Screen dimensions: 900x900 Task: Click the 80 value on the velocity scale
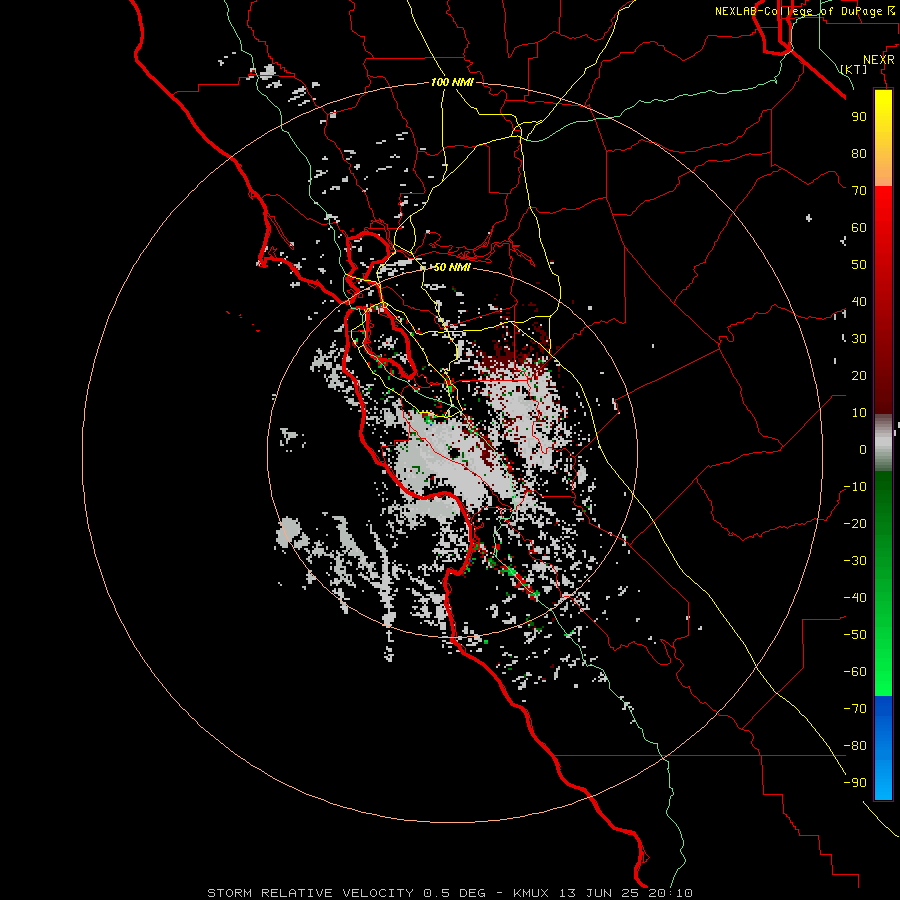point(859,154)
